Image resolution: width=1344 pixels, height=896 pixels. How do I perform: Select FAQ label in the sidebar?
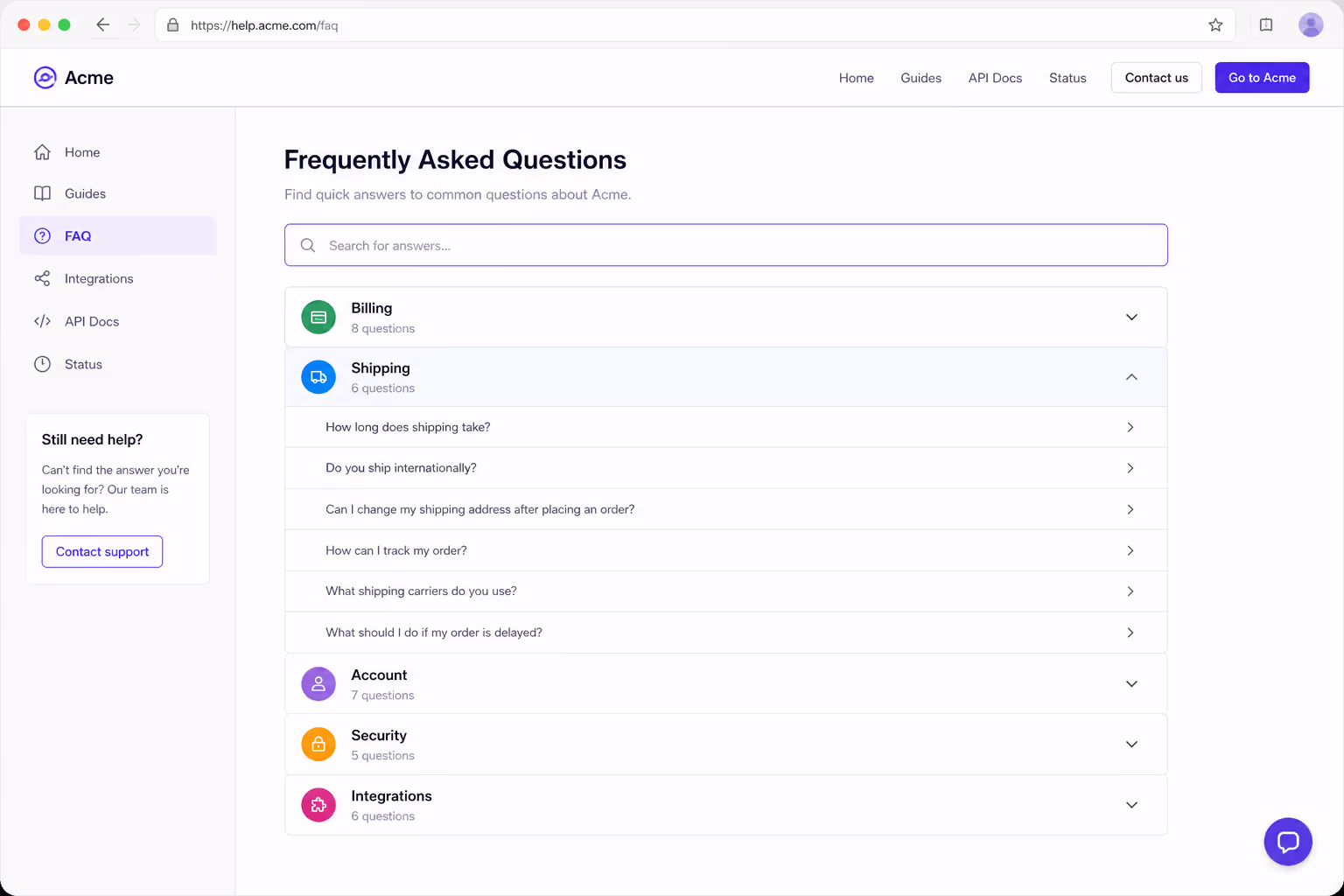[78, 236]
